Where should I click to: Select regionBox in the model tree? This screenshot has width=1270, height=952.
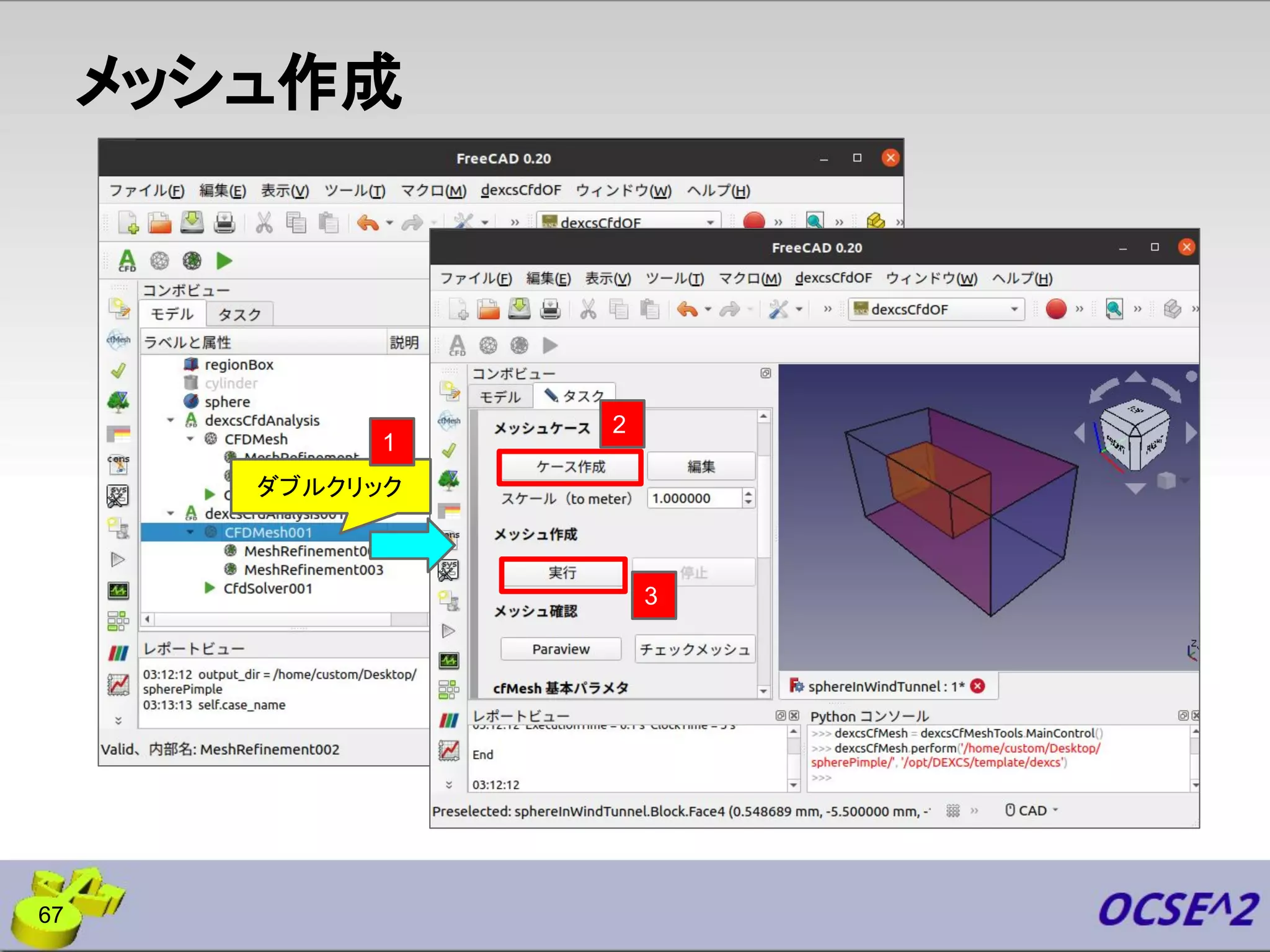click(x=239, y=364)
